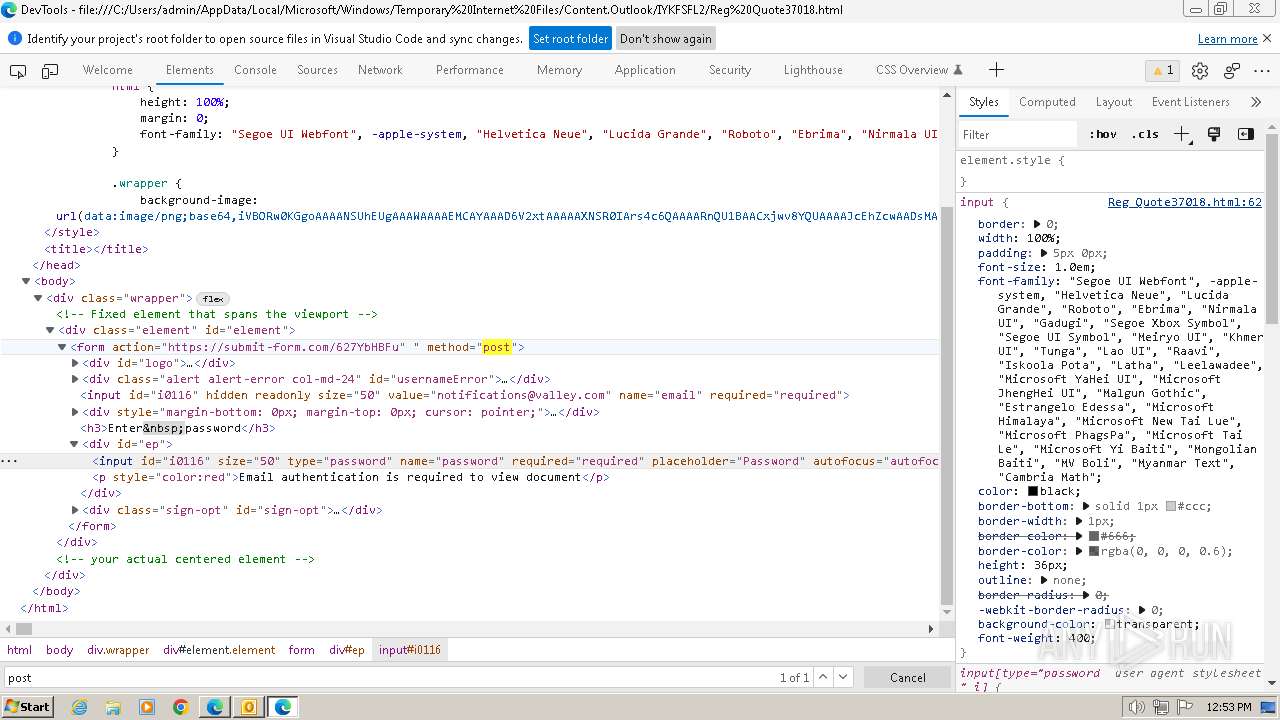This screenshot has width=1280, height=720.
Task: Click the search box containing post
Action: (390, 677)
